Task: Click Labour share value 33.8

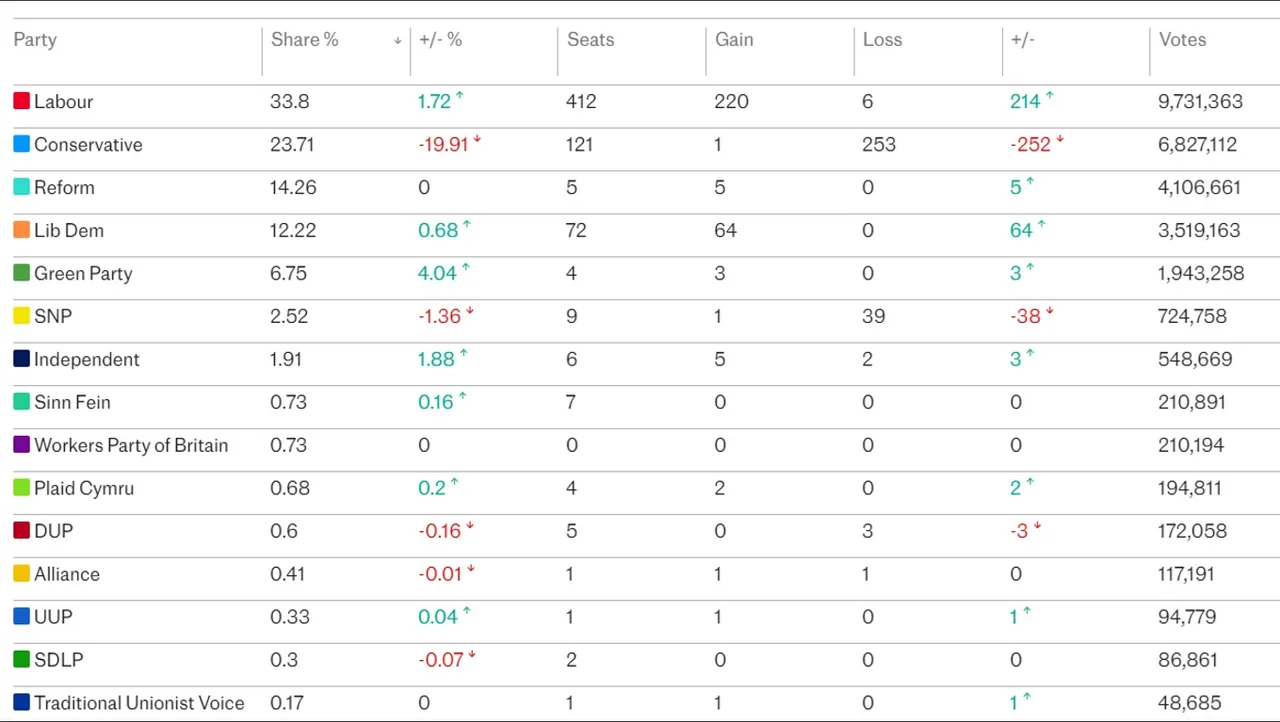Action: pyautogui.click(x=289, y=102)
